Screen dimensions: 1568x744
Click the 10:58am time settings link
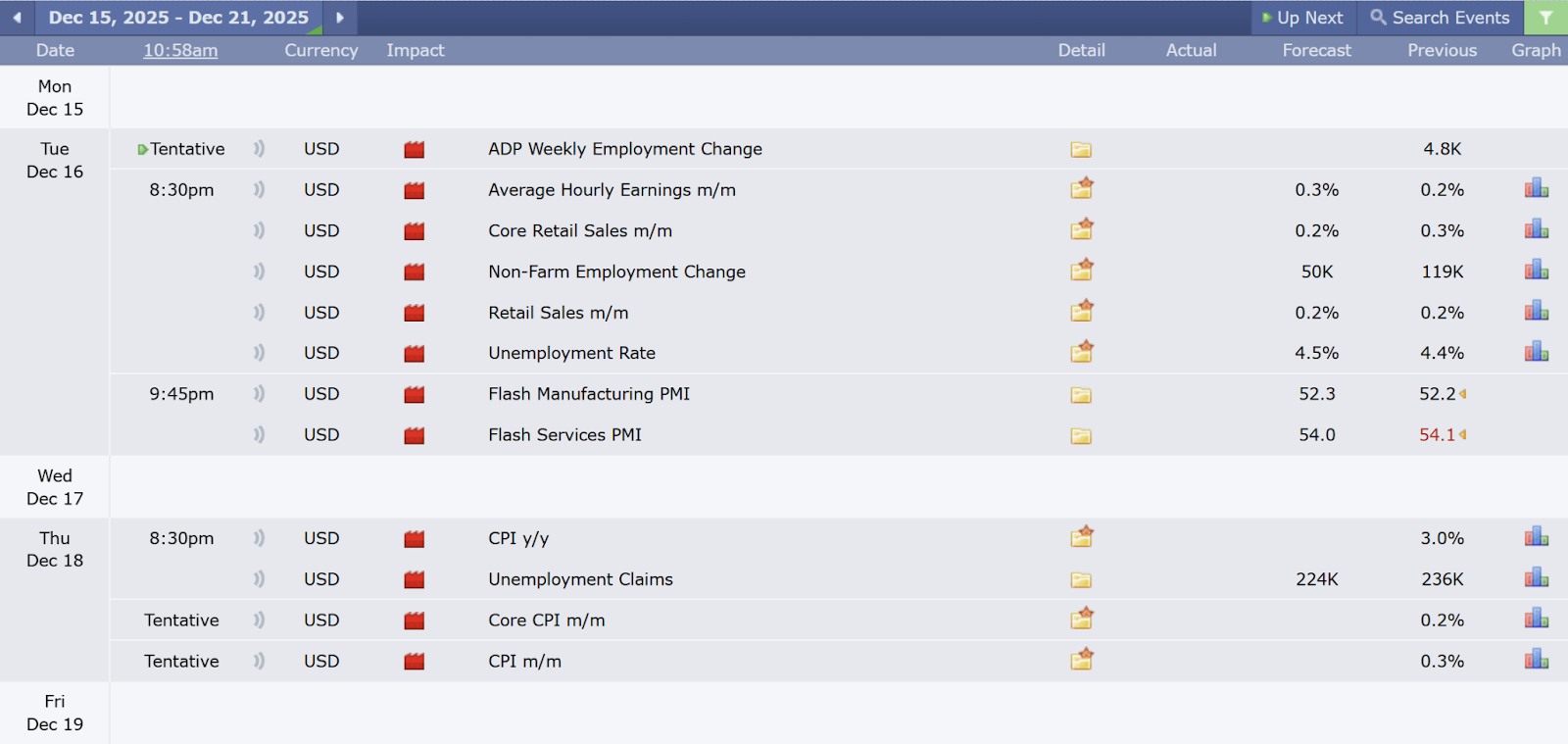(x=180, y=50)
